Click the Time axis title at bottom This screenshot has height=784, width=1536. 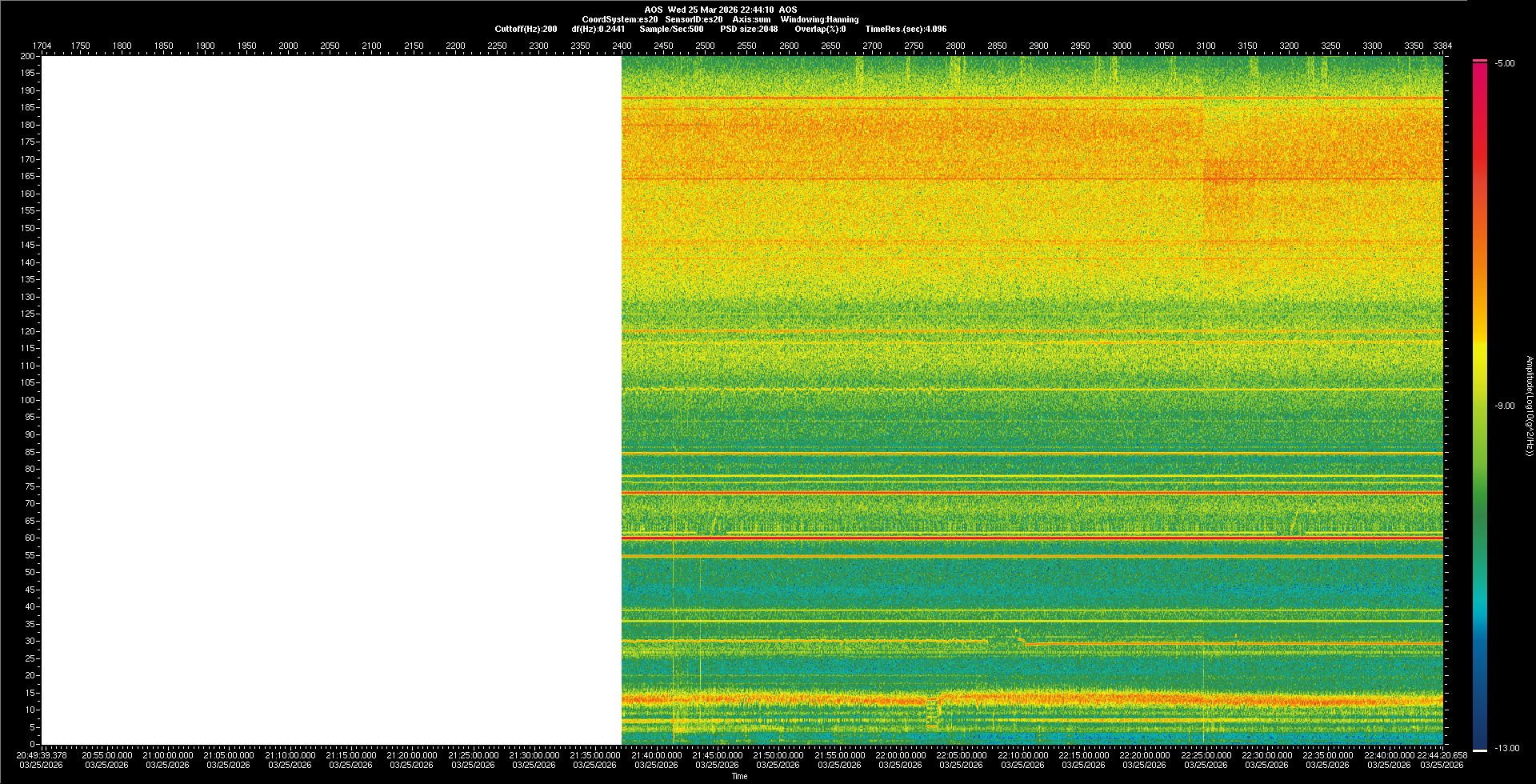[x=739, y=776]
